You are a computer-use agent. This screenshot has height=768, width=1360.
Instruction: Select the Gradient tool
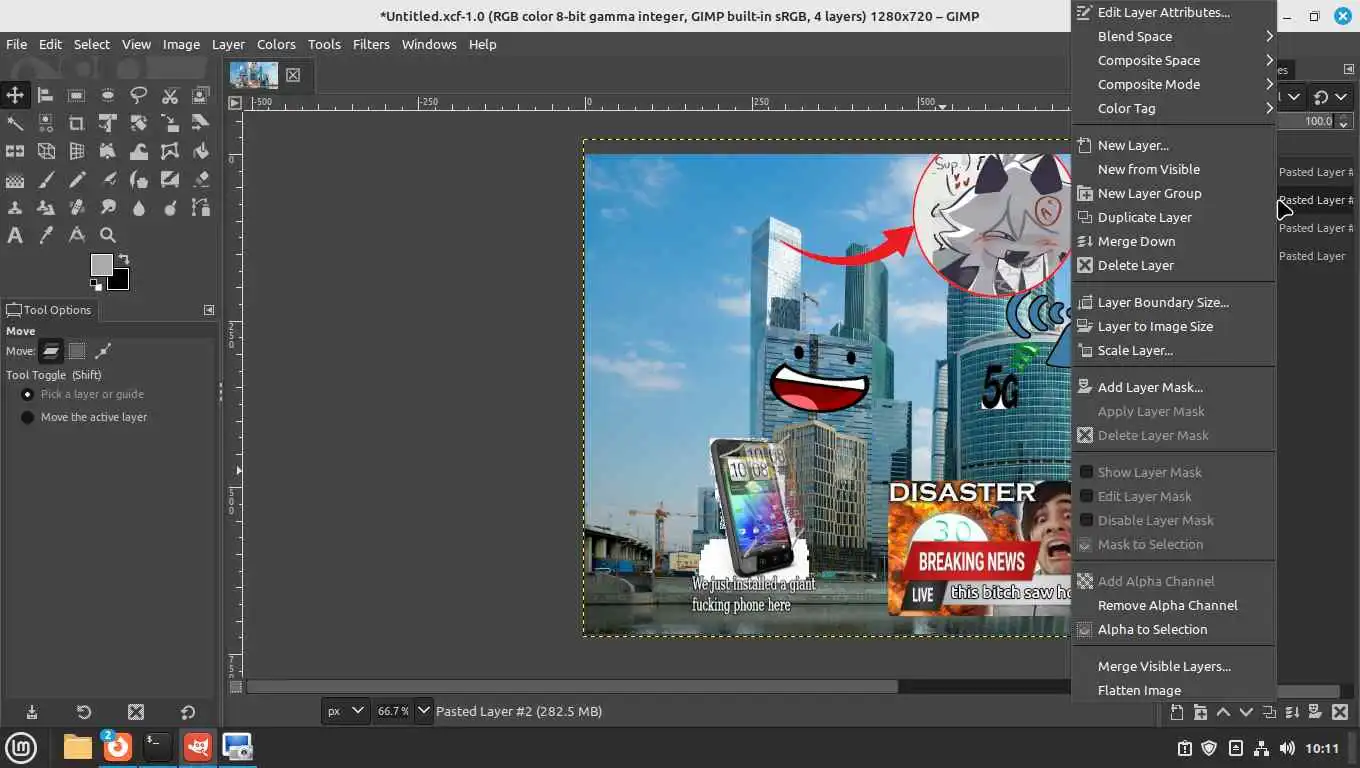[x=15, y=180]
